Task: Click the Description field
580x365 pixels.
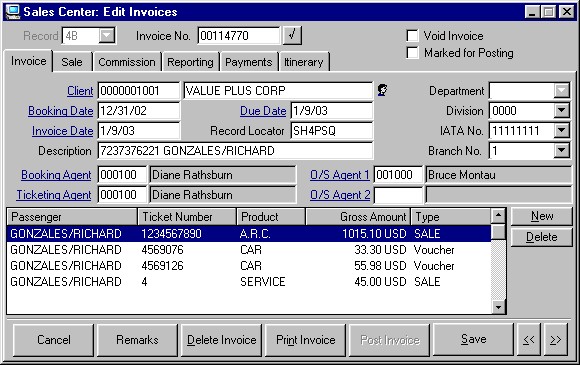Action: 236,151
